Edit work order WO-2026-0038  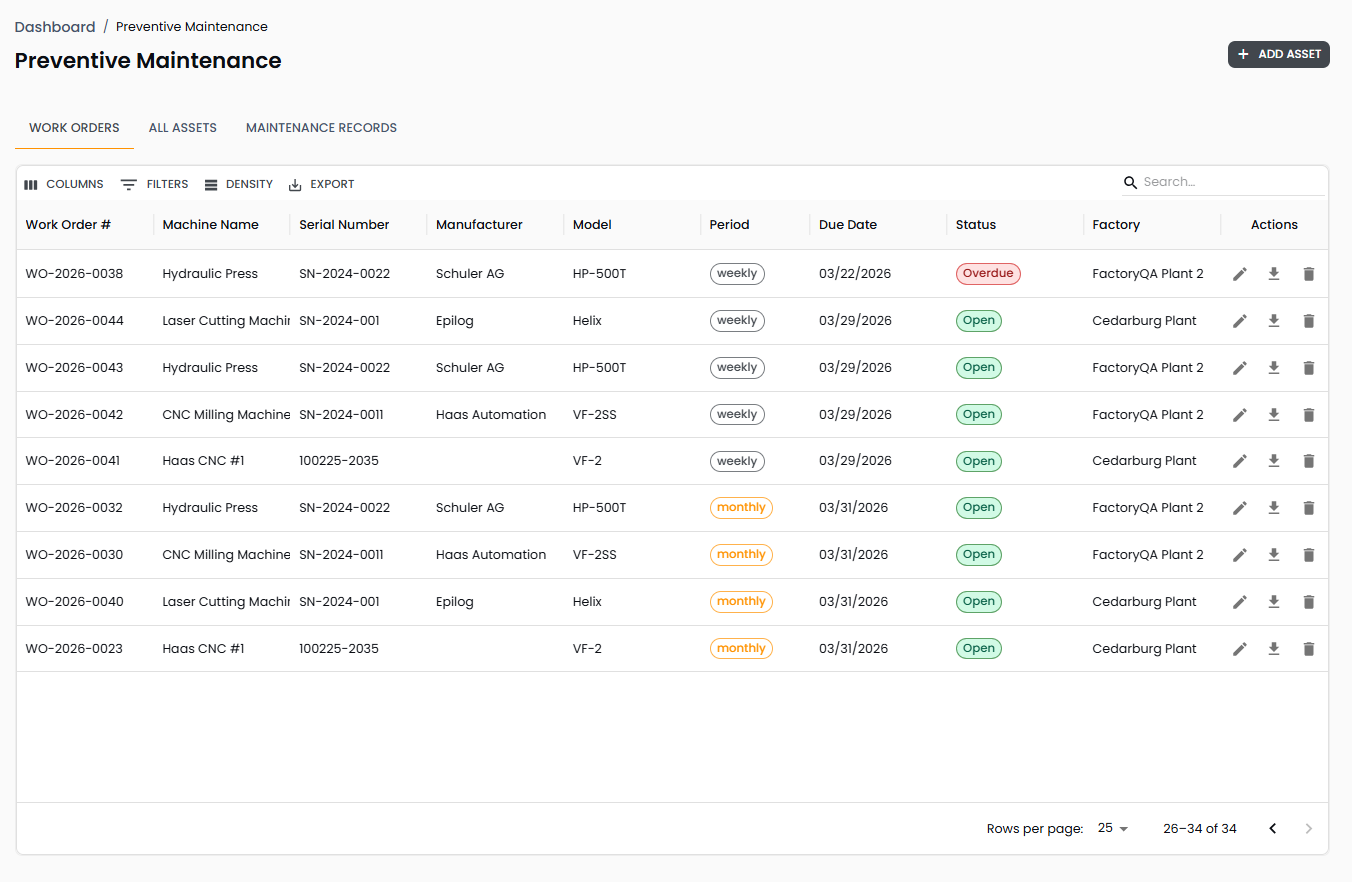coord(1240,274)
